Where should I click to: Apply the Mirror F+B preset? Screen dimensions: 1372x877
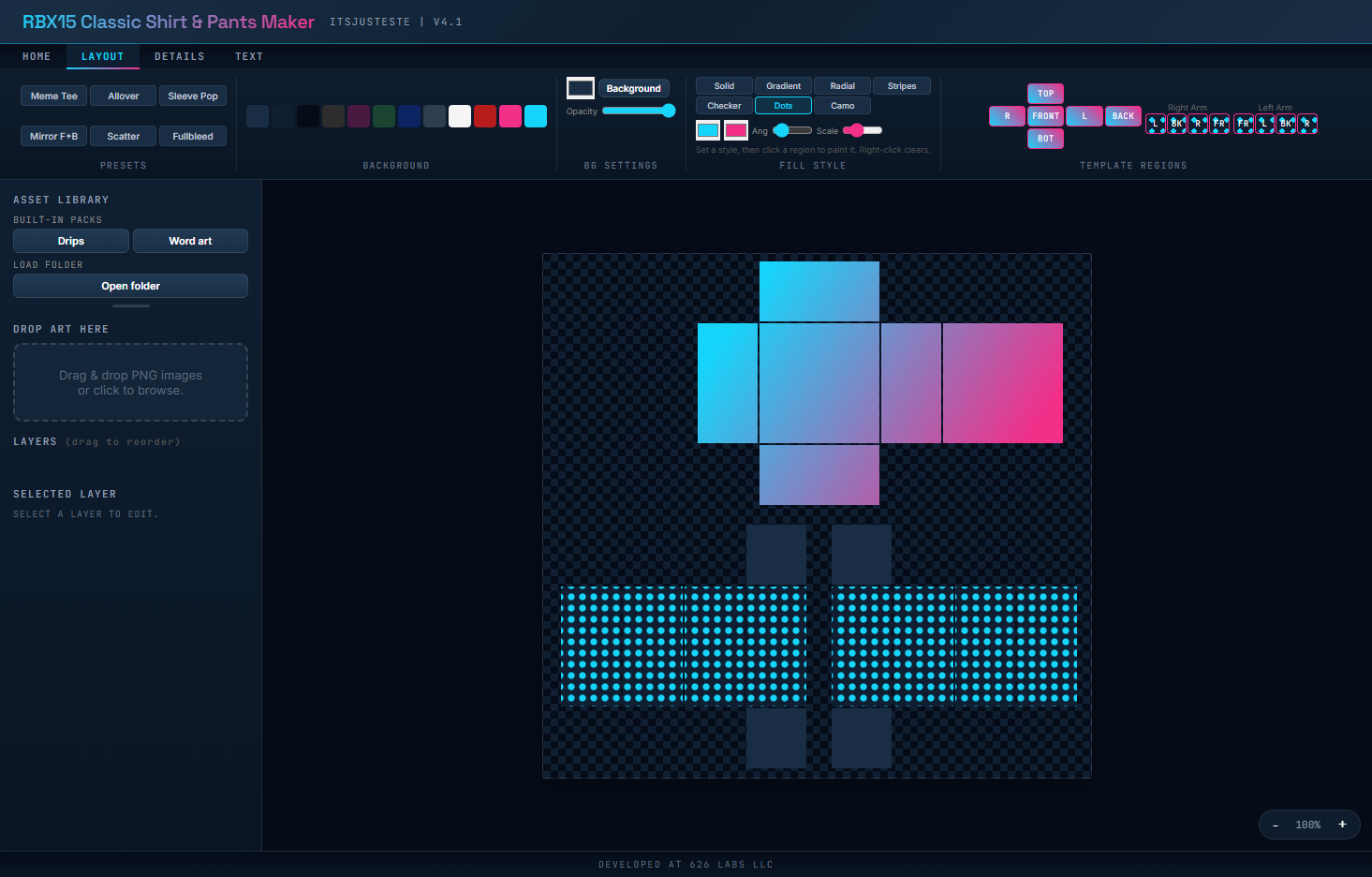(54, 136)
